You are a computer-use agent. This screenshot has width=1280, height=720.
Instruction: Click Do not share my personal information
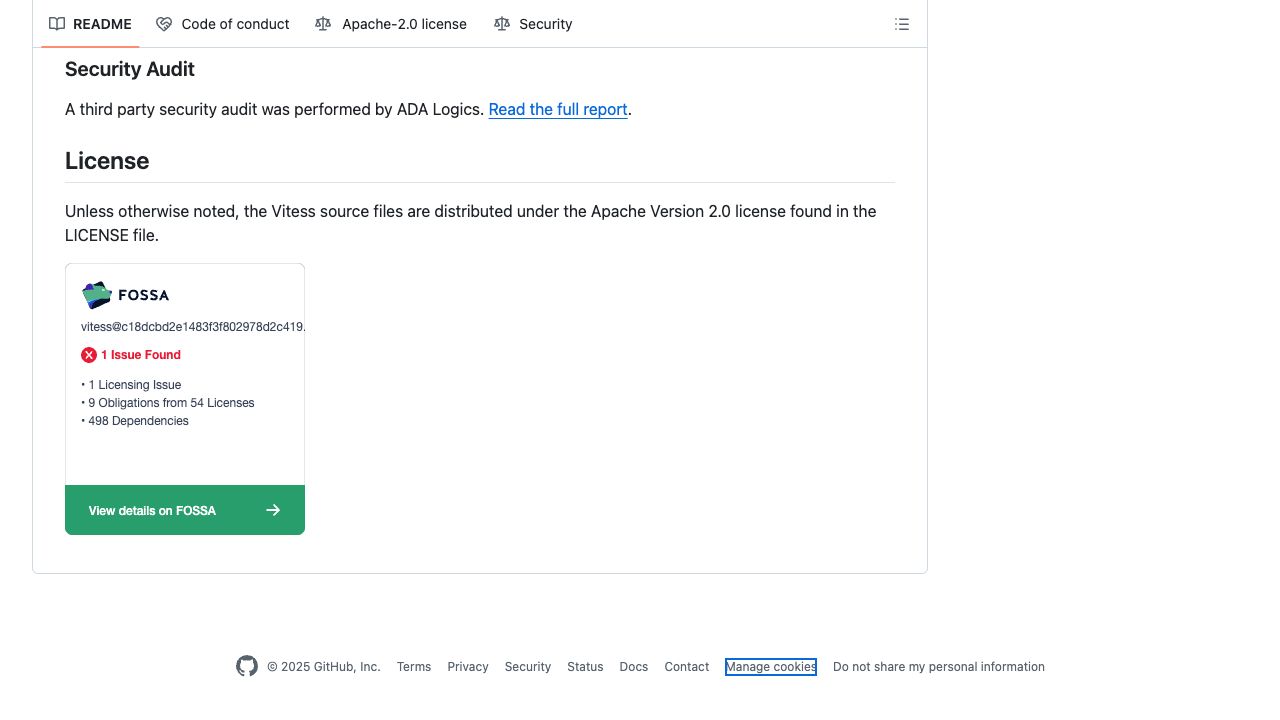(938, 667)
